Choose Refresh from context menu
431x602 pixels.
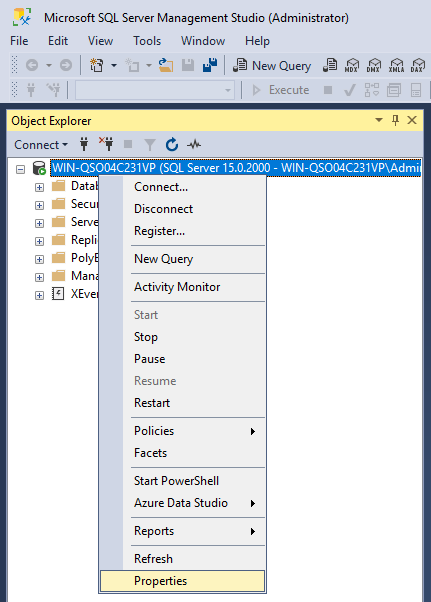point(182,559)
